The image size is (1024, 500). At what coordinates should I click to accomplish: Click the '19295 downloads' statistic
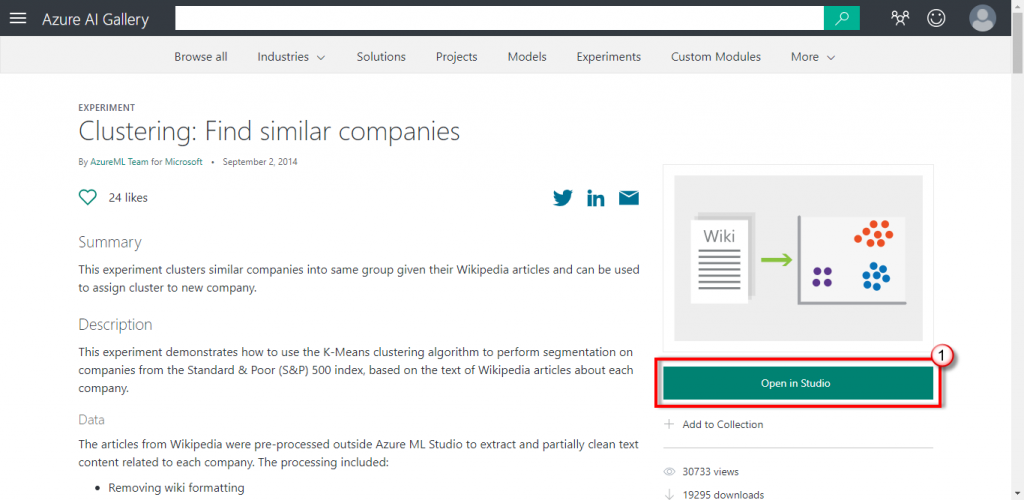point(723,495)
